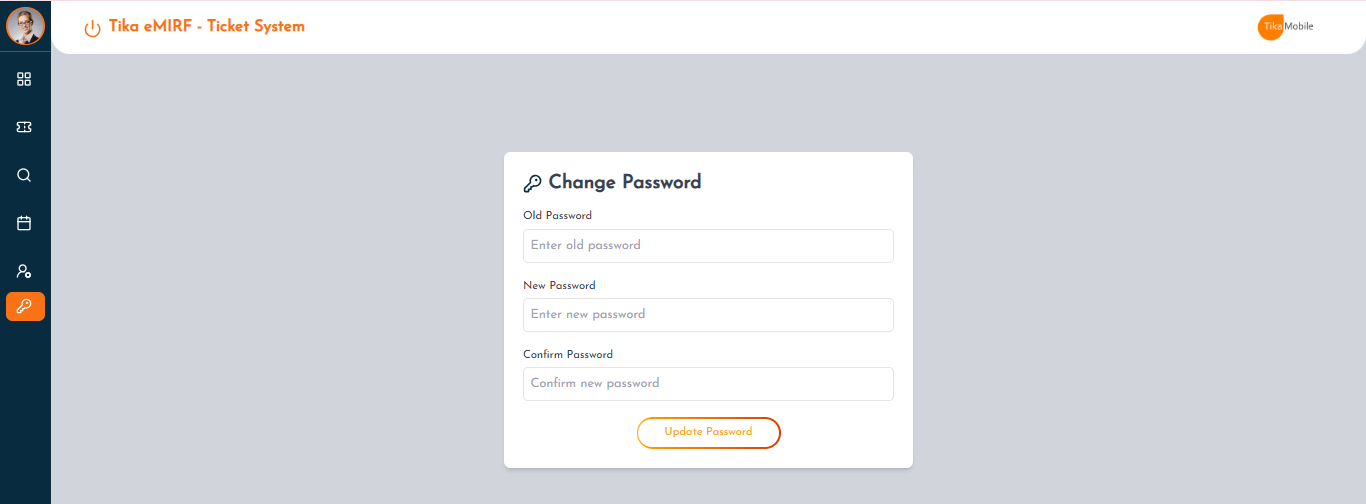Click the empty white header bar area
The height and width of the screenshot is (504, 1366).
(780, 27)
